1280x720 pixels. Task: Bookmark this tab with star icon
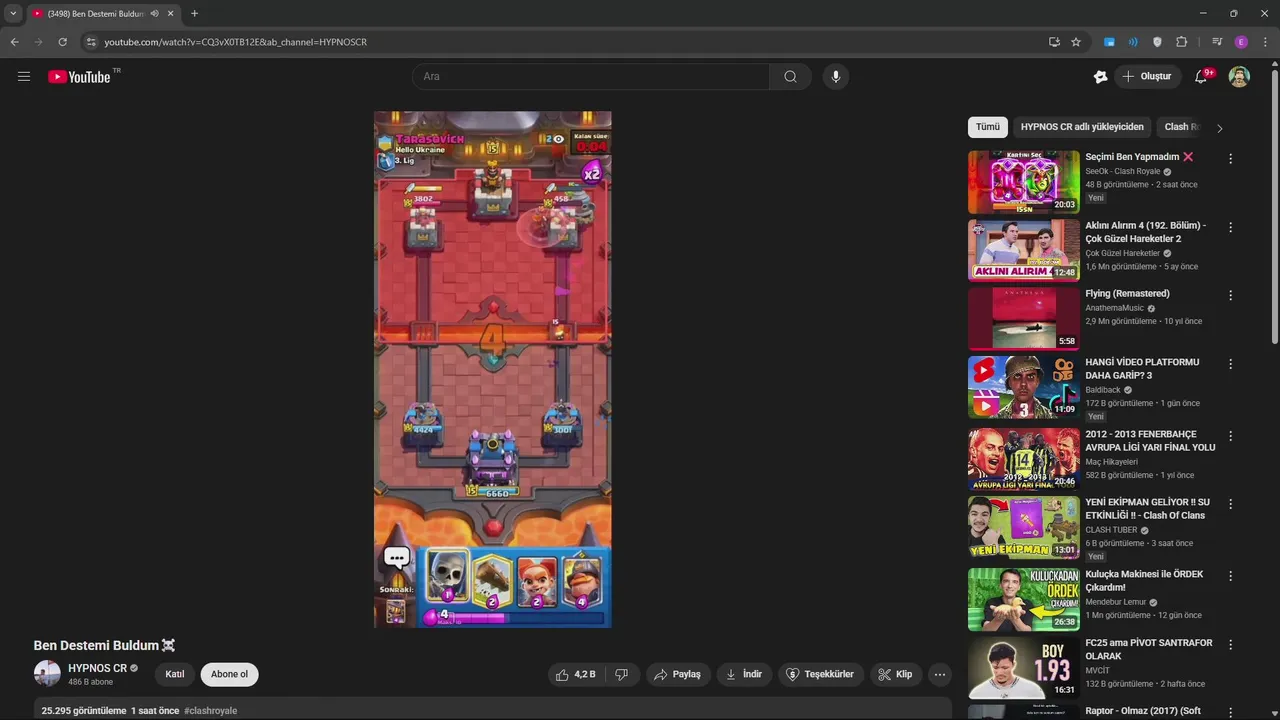1076,42
